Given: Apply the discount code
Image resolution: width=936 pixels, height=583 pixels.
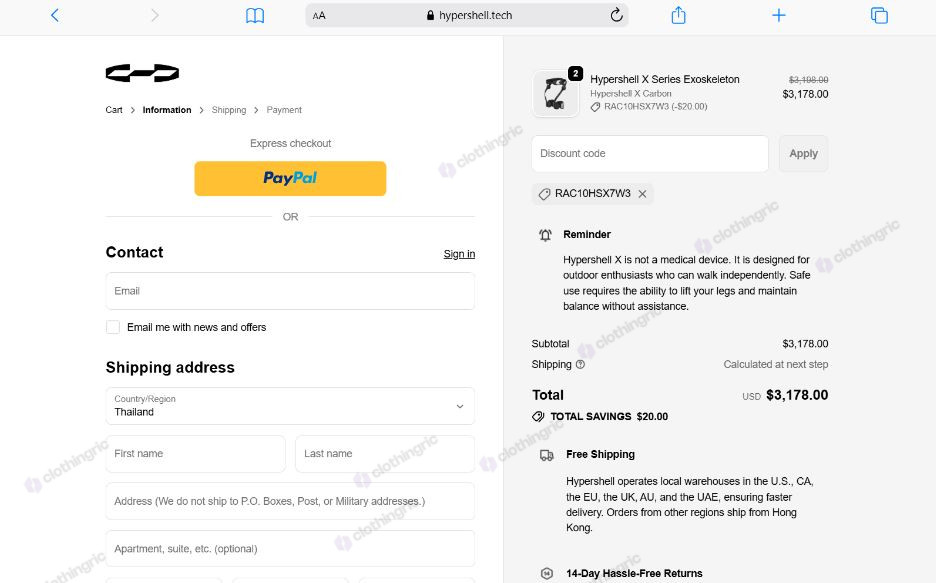Looking at the screenshot, I should [803, 153].
